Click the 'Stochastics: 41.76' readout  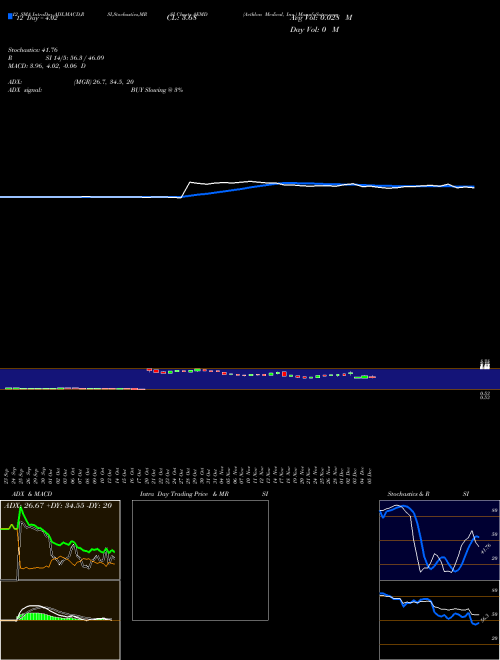pyautogui.click(x=33, y=50)
